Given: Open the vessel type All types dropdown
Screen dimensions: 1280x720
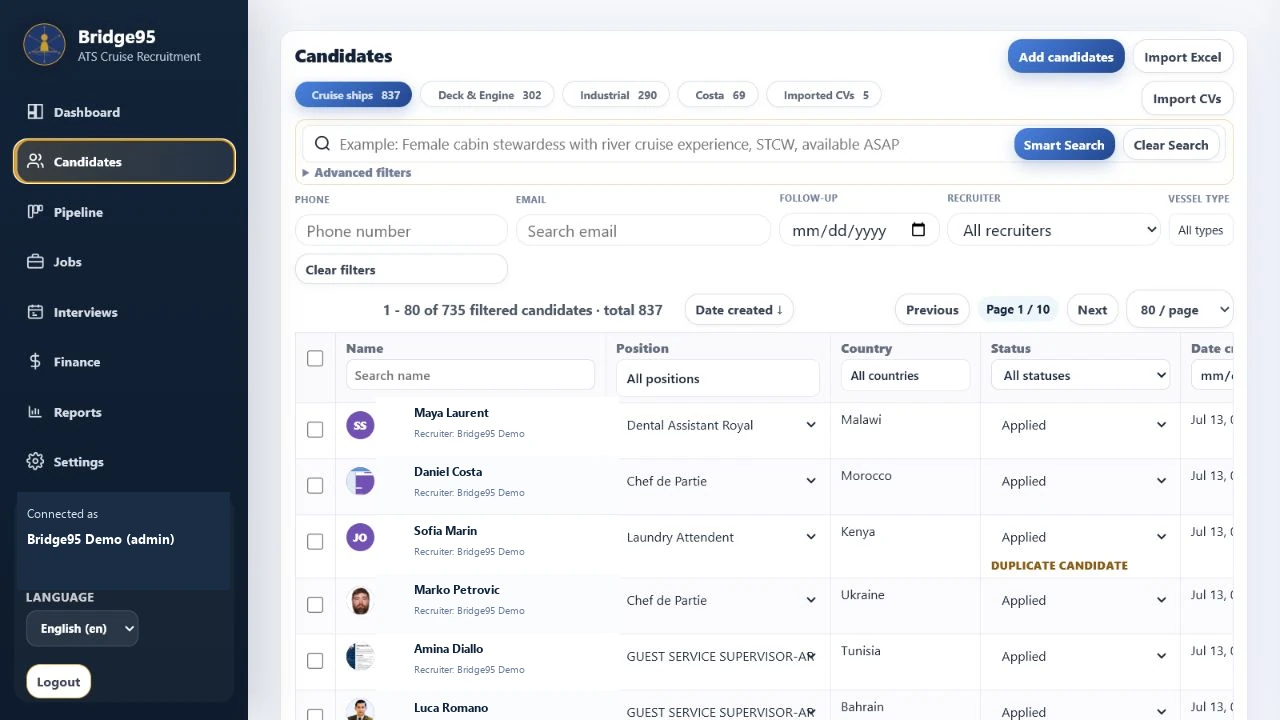Looking at the screenshot, I should coord(1201,230).
